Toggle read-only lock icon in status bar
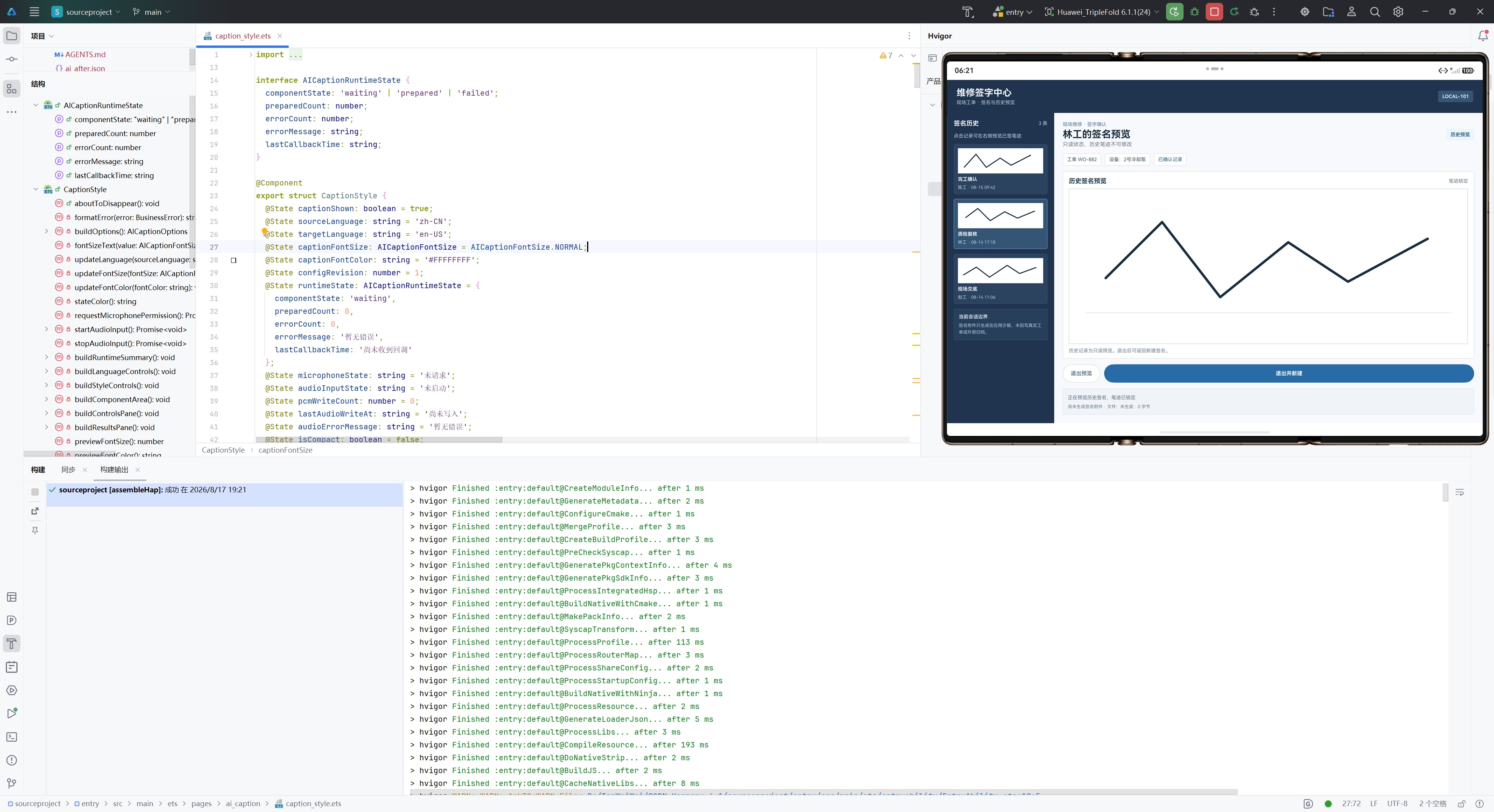Viewport: 1494px width, 812px height. 1462,803
